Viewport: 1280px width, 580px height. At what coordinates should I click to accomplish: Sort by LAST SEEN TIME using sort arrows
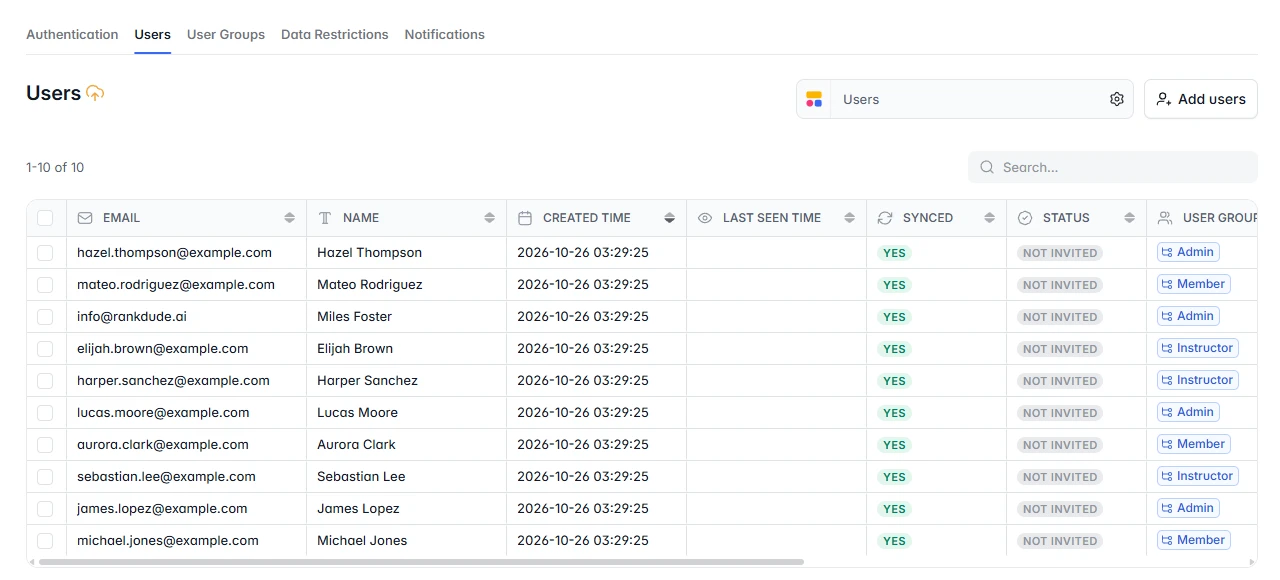click(x=849, y=217)
